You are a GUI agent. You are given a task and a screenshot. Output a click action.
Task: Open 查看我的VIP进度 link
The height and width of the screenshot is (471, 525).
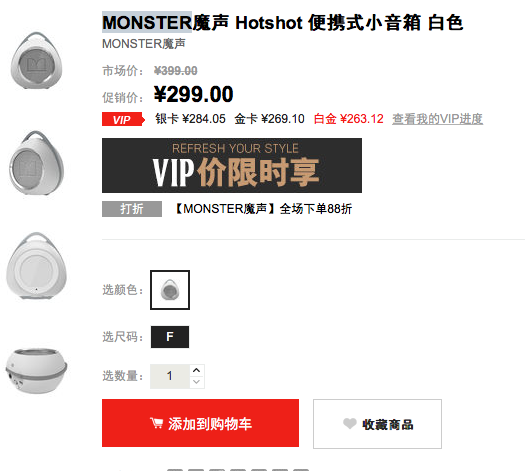437,119
